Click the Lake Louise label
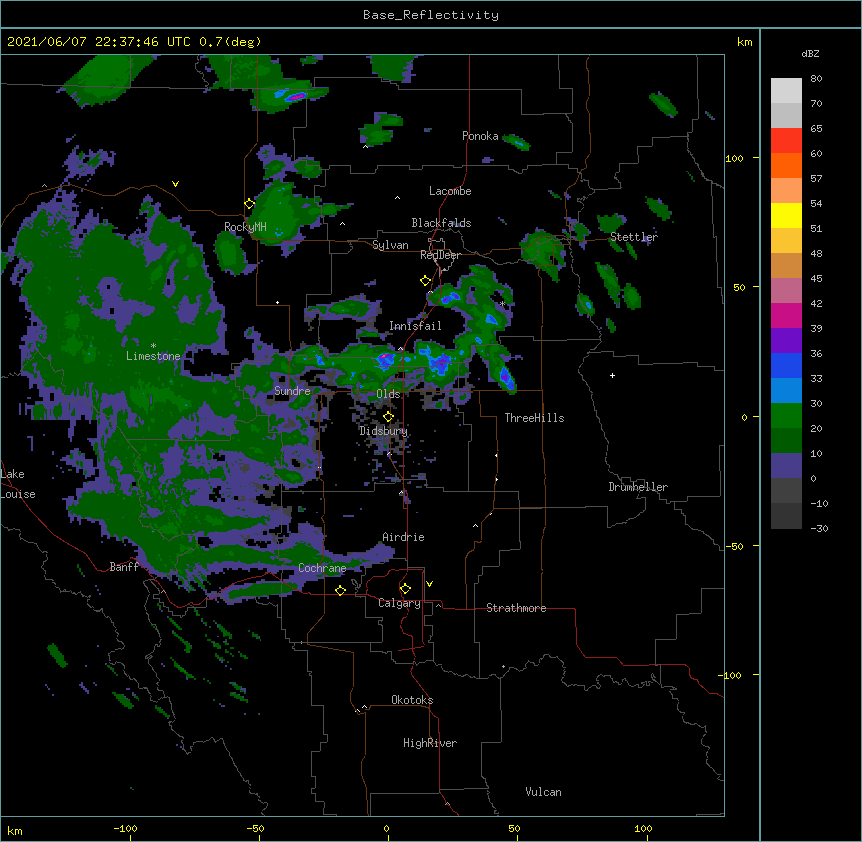The image size is (862, 842). pos(18,484)
